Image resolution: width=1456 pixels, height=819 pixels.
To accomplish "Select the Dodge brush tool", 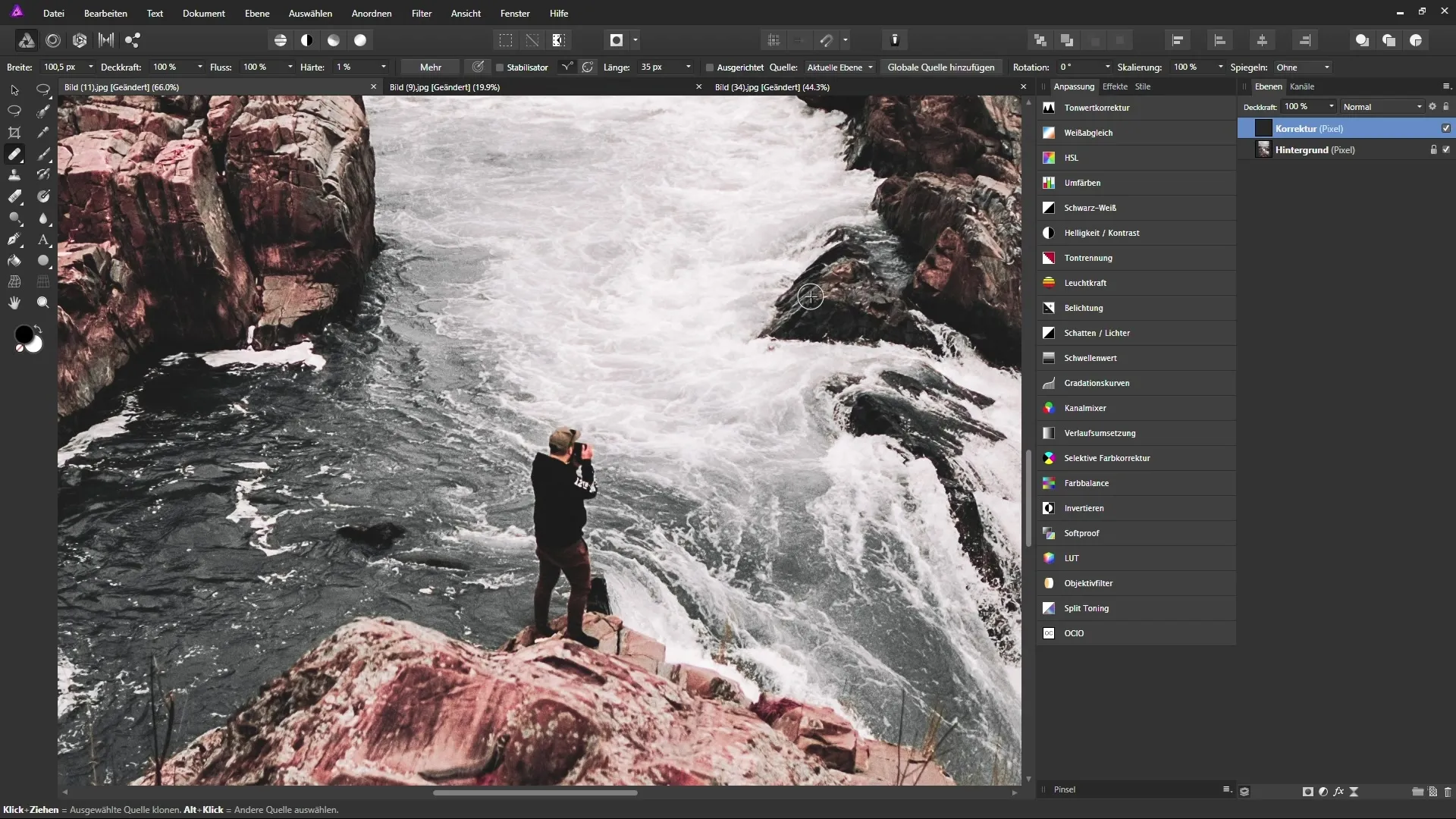I will (14, 218).
